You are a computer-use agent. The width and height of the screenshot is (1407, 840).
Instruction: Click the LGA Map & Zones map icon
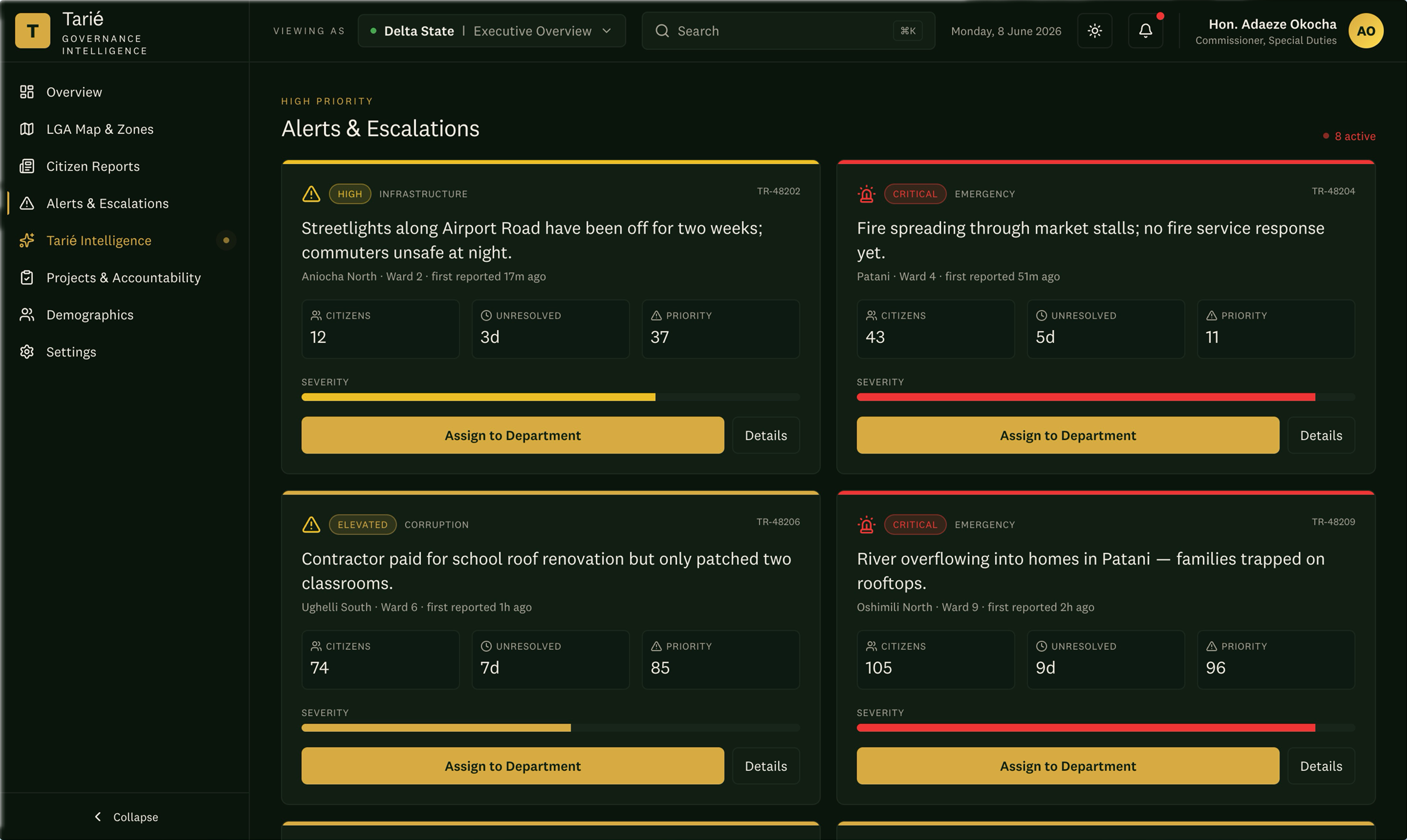tap(27, 129)
